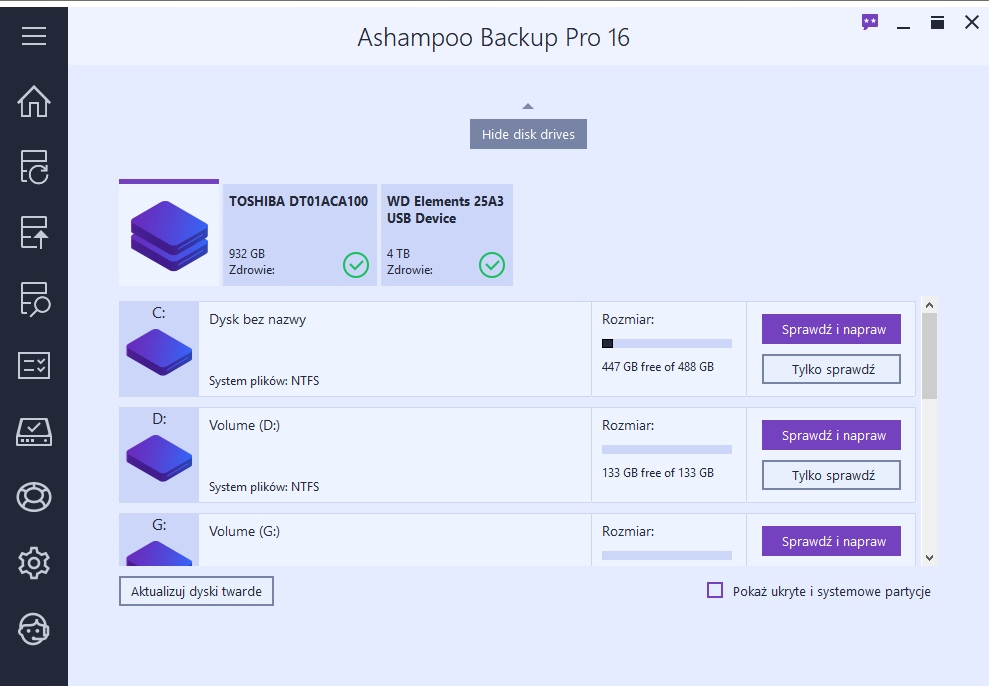This screenshot has width=989, height=686.
Task: Select the WD Elements 25A3 USB drive tab
Action: pyautogui.click(x=446, y=235)
